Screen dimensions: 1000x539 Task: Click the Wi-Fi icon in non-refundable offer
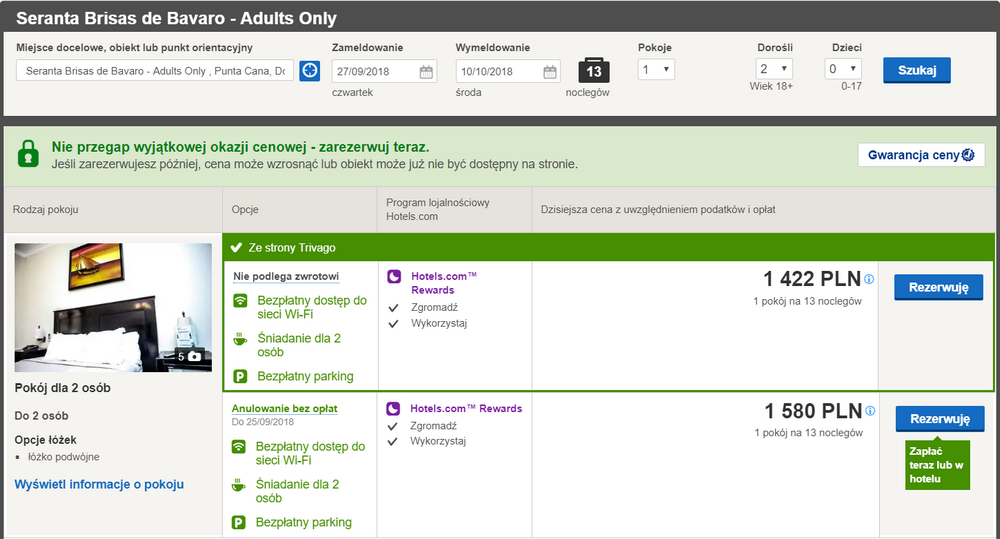[x=240, y=300]
